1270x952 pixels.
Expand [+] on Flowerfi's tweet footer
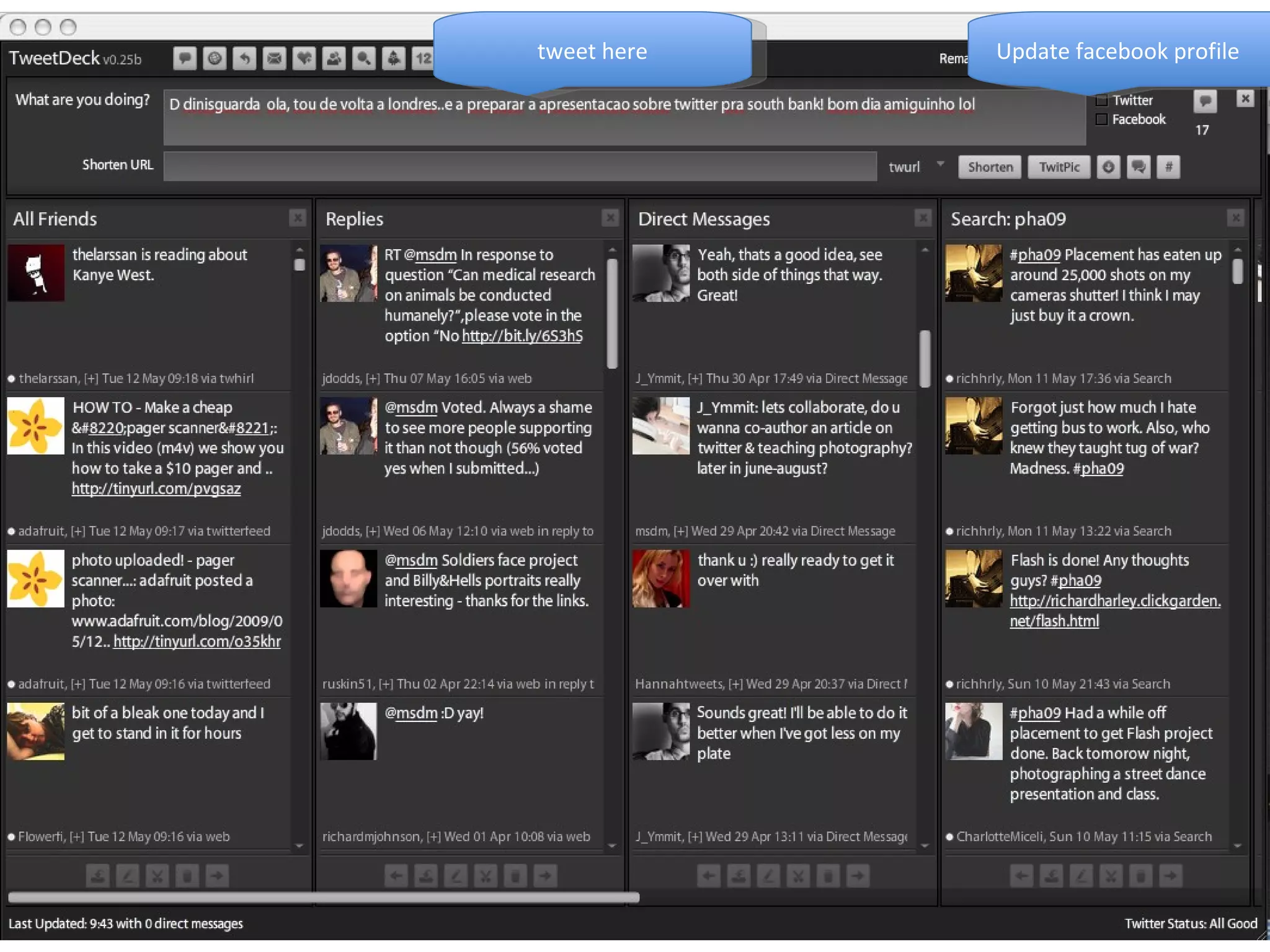(77, 837)
